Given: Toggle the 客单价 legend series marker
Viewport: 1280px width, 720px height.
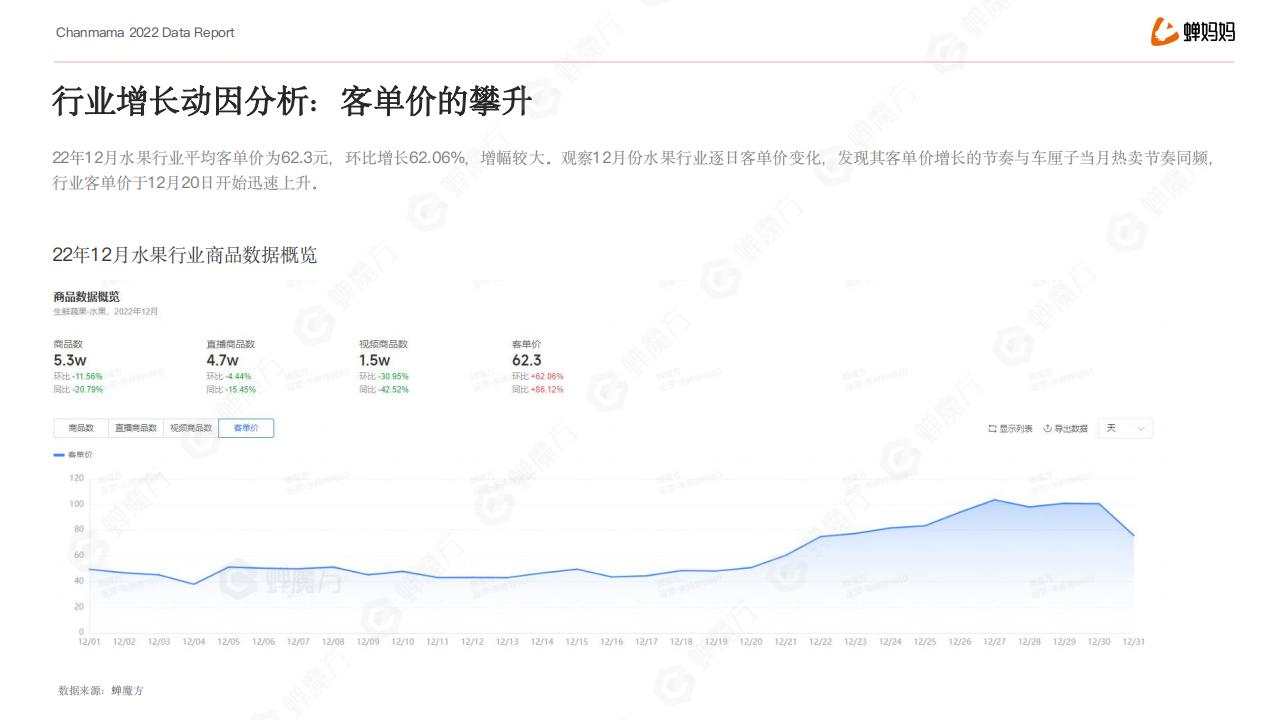Looking at the screenshot, I should [x=59, y=454].
